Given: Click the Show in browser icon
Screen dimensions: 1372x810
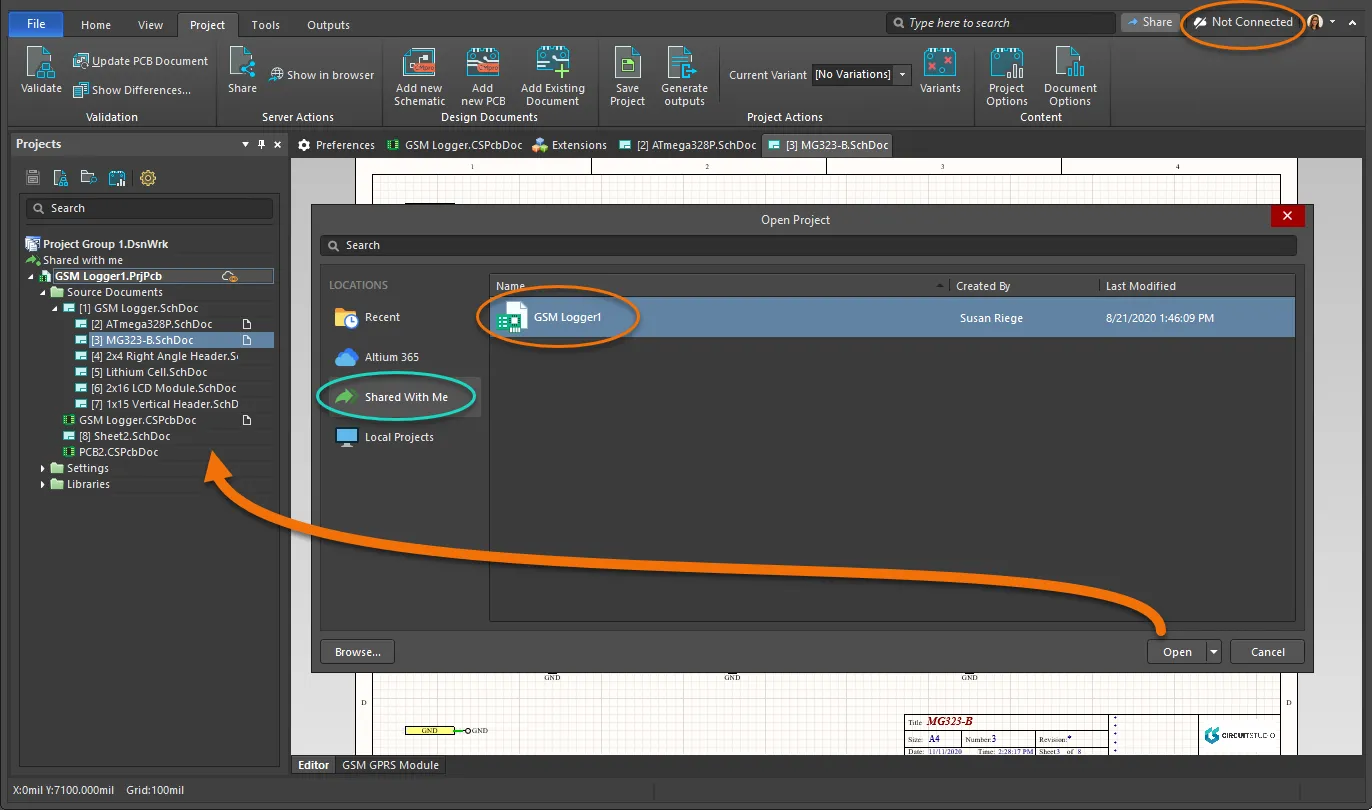Looking at the screenshot, I should [276, 75].
